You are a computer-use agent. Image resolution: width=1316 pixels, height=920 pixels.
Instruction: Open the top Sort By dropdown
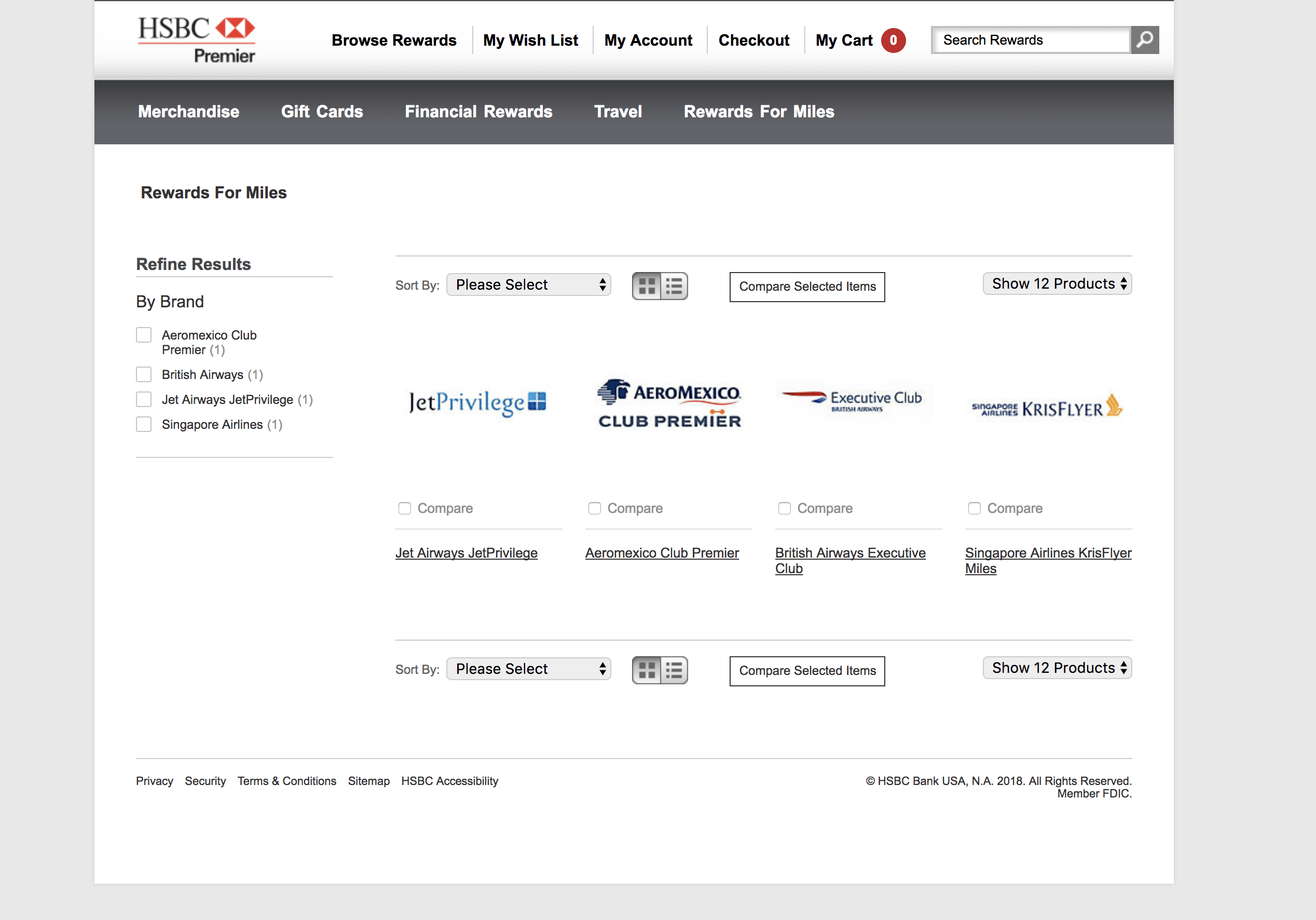click(528, 285)
